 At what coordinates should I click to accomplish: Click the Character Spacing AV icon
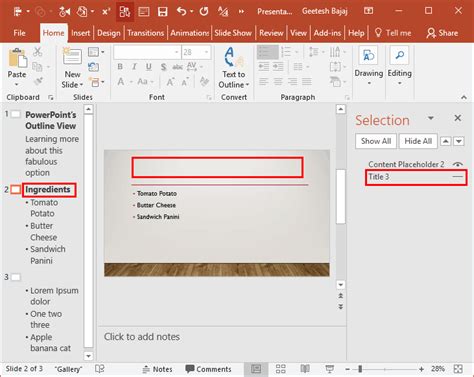(192, 67)
